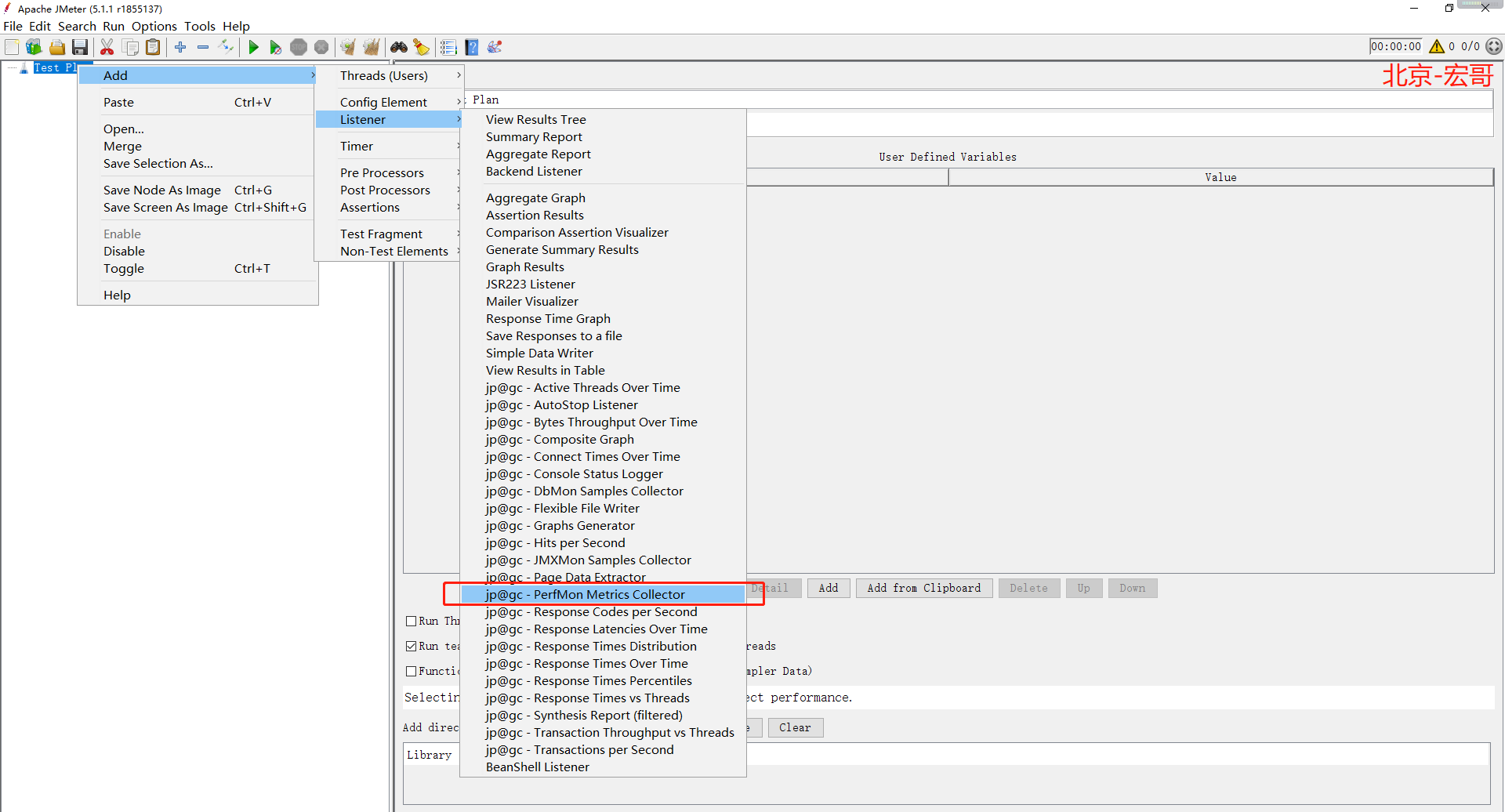The image size is (1505, 812).
Task: Open the Search menu
Action: click(x=77, y=26)
